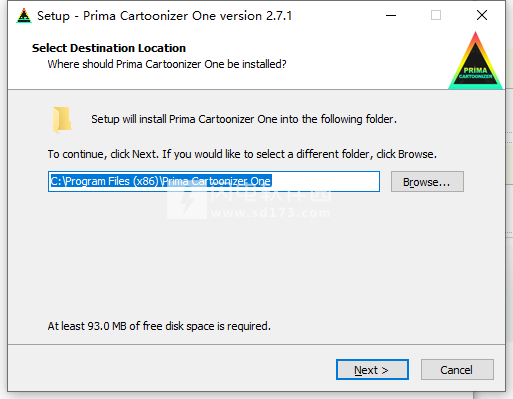Close the Setup dialog with X
Screen dimensions: 513x399
(482, 15)
